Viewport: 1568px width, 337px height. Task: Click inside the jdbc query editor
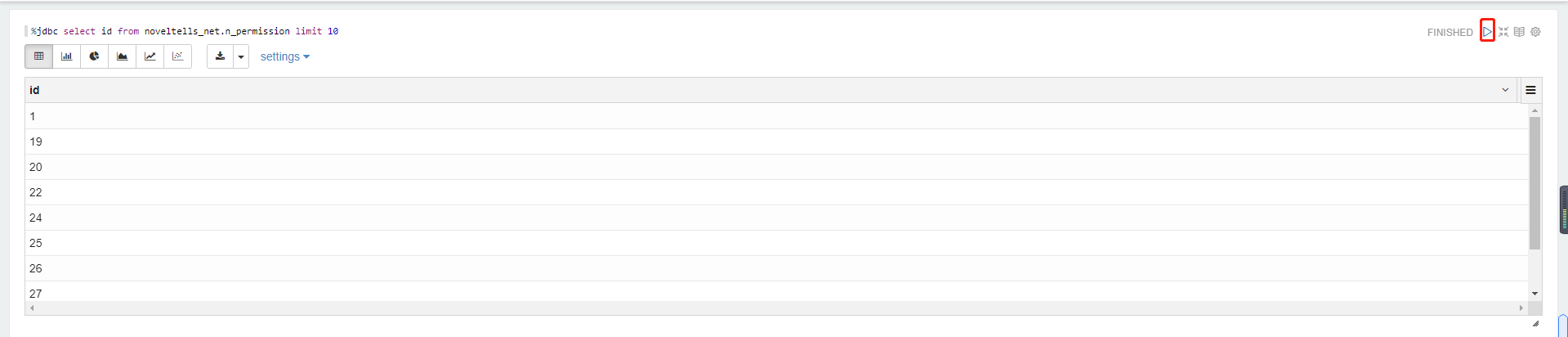point(185,31)
